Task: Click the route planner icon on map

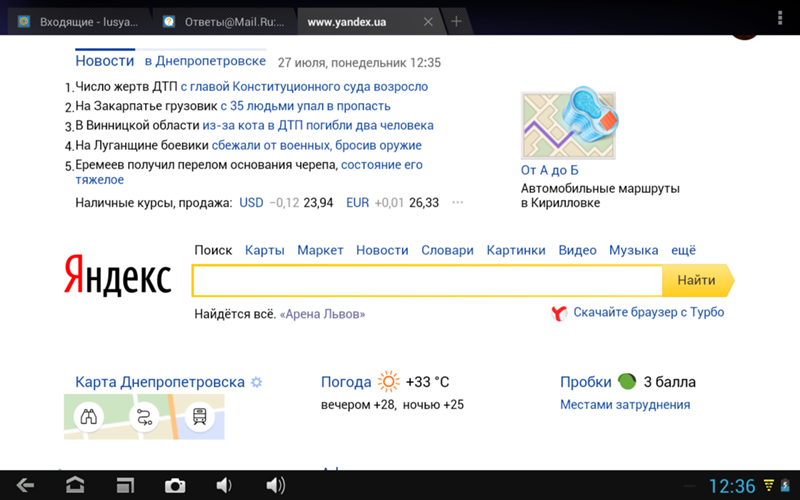Action: pyautogui.click(x=144, y=417)
